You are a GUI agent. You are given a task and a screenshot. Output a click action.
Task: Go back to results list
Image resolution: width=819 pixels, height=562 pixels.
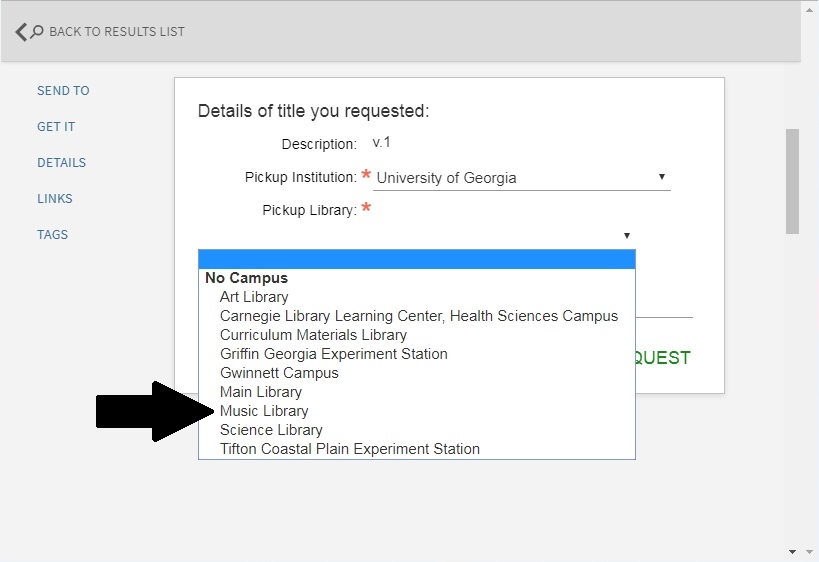tap(116, 32)
